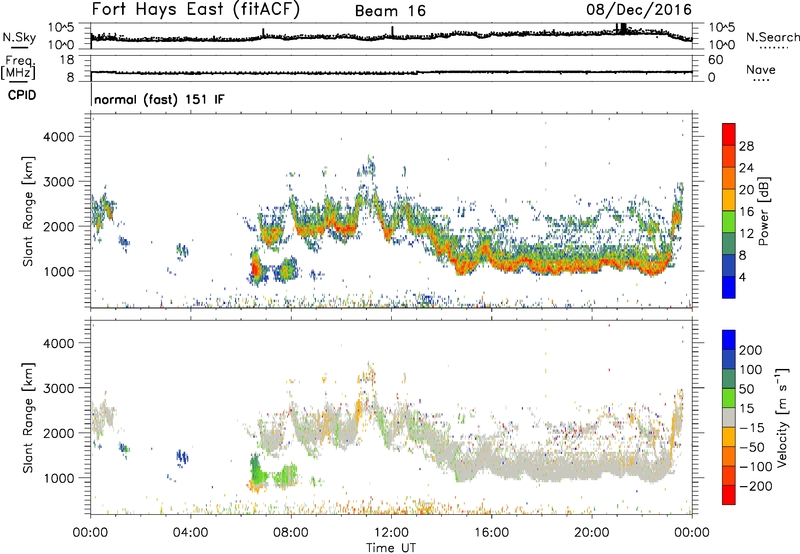The image size is (800, 554).
Task: Select the "N.Search" legend label
Action: [772, 37]
